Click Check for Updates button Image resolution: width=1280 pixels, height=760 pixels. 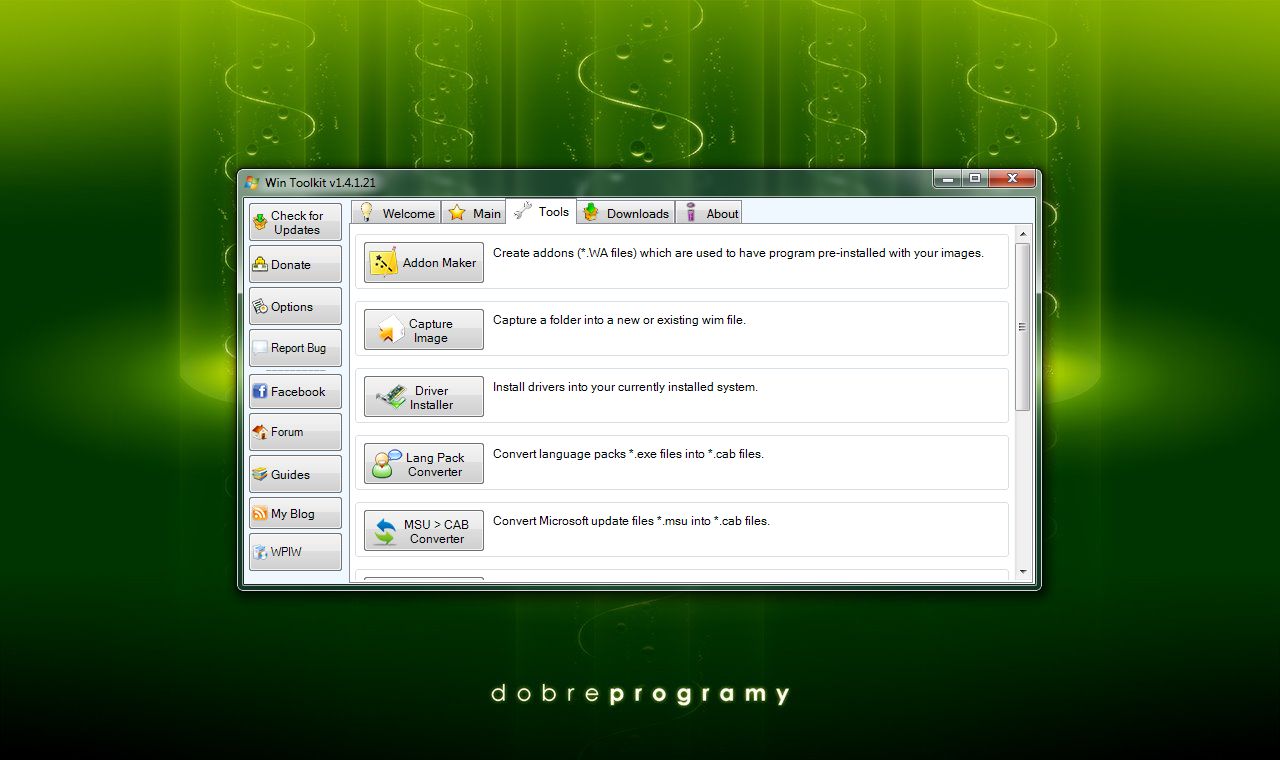[295, 222]
